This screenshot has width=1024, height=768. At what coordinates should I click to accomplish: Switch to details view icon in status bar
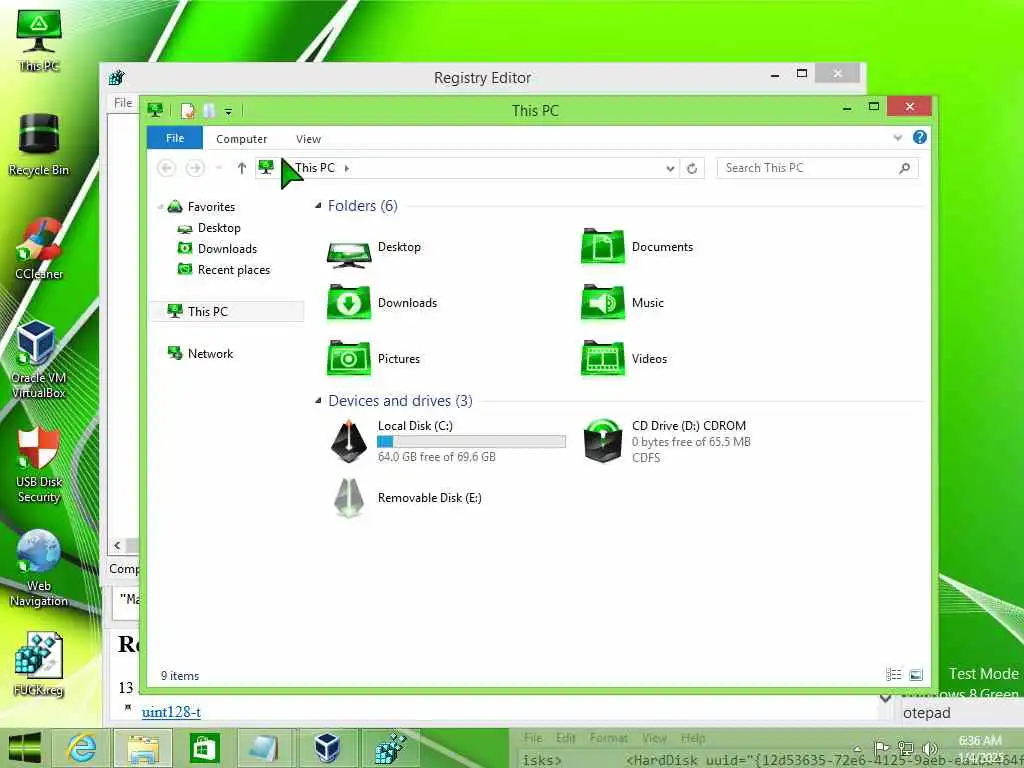(x=893, y=675)
